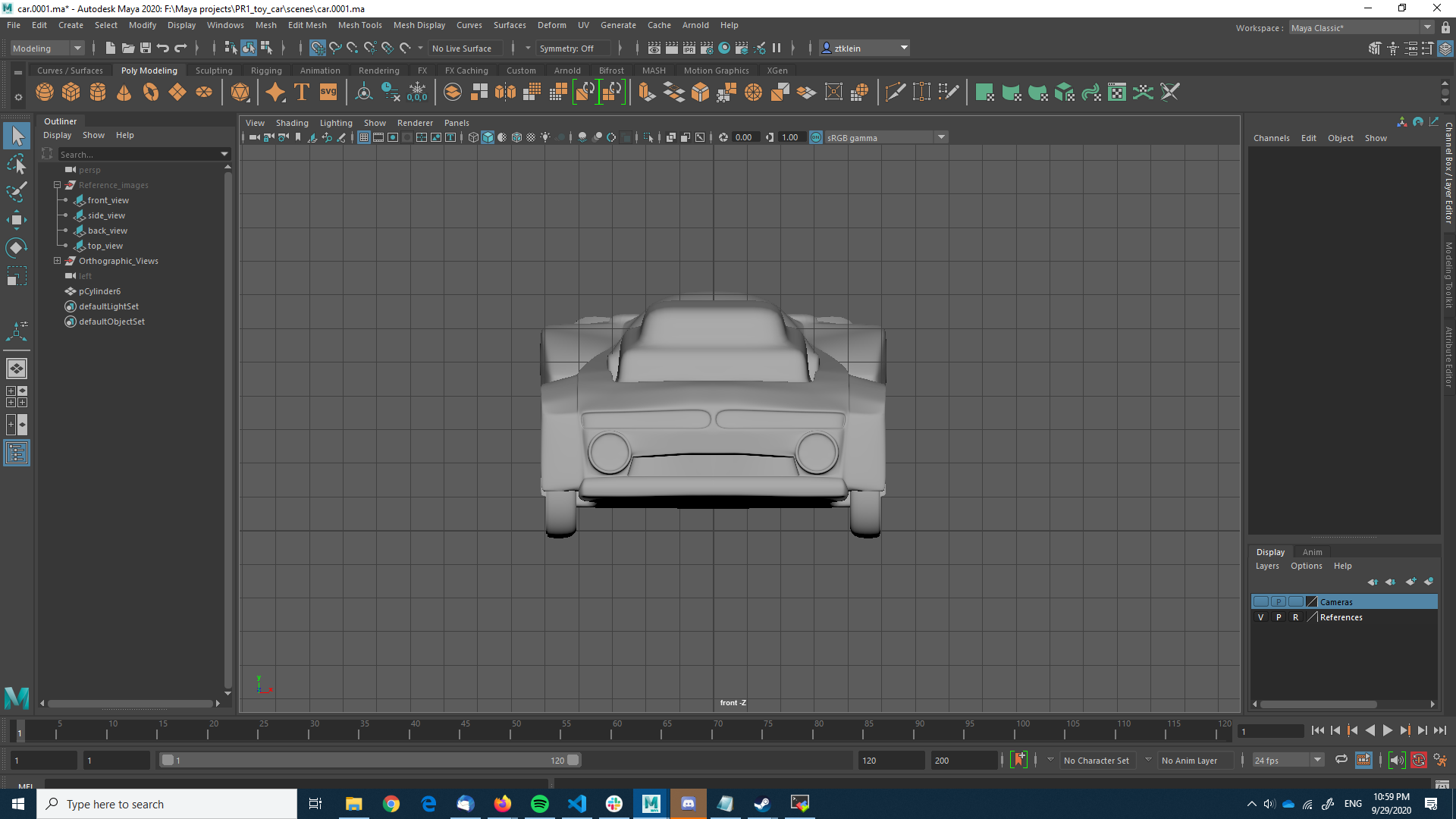Toggle visibility V of References layer
The width and height of the screenshot is (1456, 819).
coord(1260,617)
